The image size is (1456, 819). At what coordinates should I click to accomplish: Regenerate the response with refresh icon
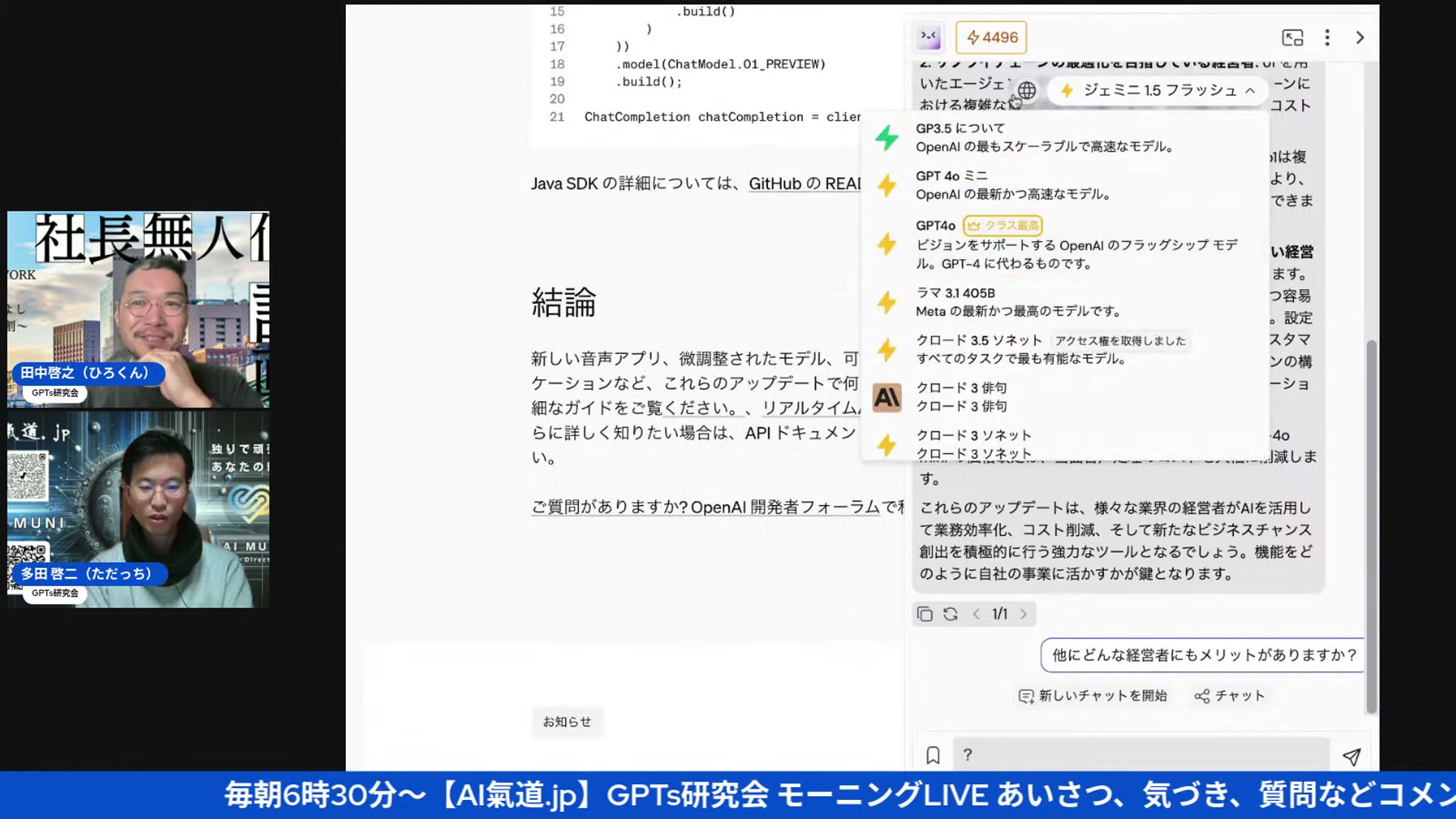pos(950,614)
